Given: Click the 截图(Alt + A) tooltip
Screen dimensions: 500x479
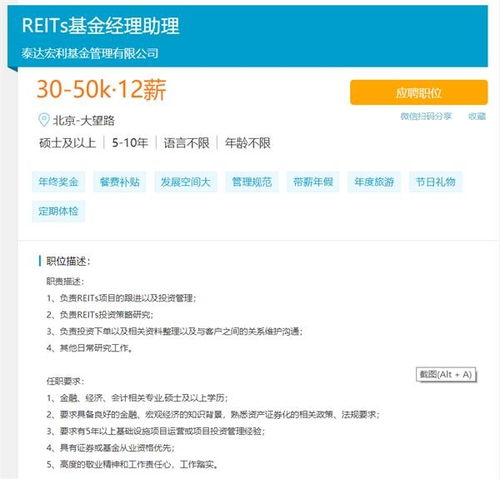Looking at the screenshot, I should pos(446,374).
